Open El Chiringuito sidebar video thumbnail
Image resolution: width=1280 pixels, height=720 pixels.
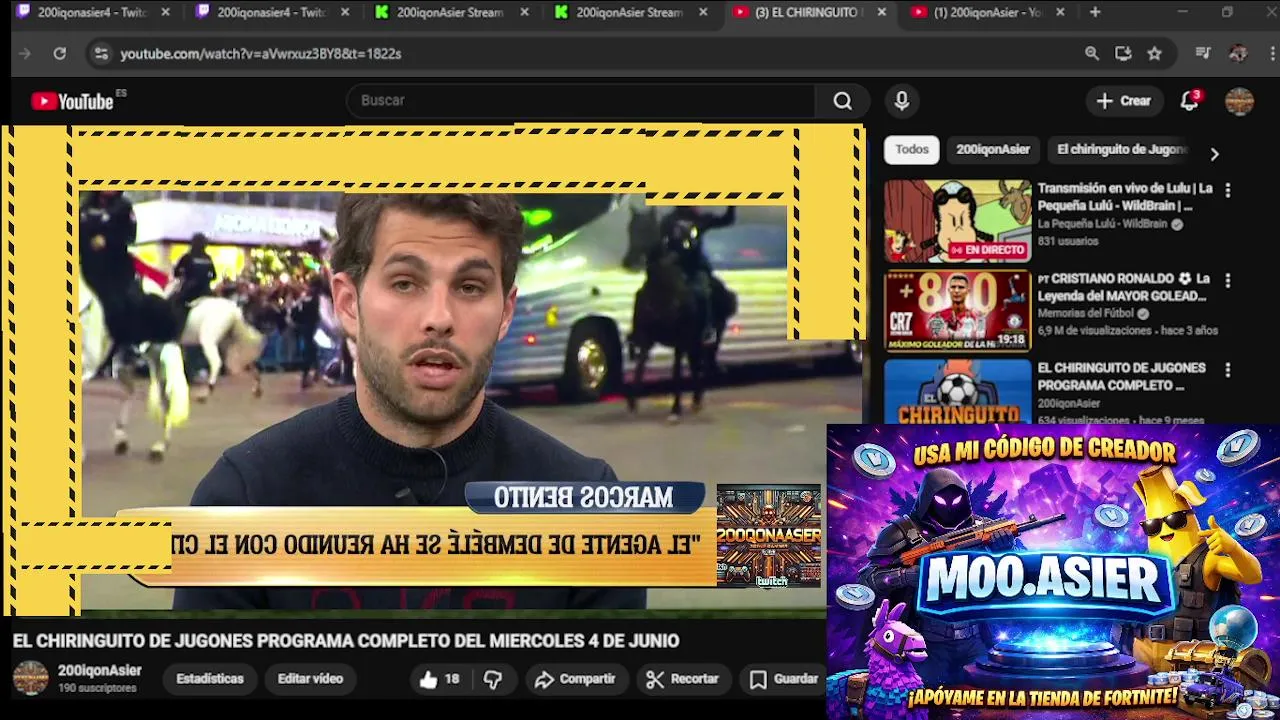957,391
